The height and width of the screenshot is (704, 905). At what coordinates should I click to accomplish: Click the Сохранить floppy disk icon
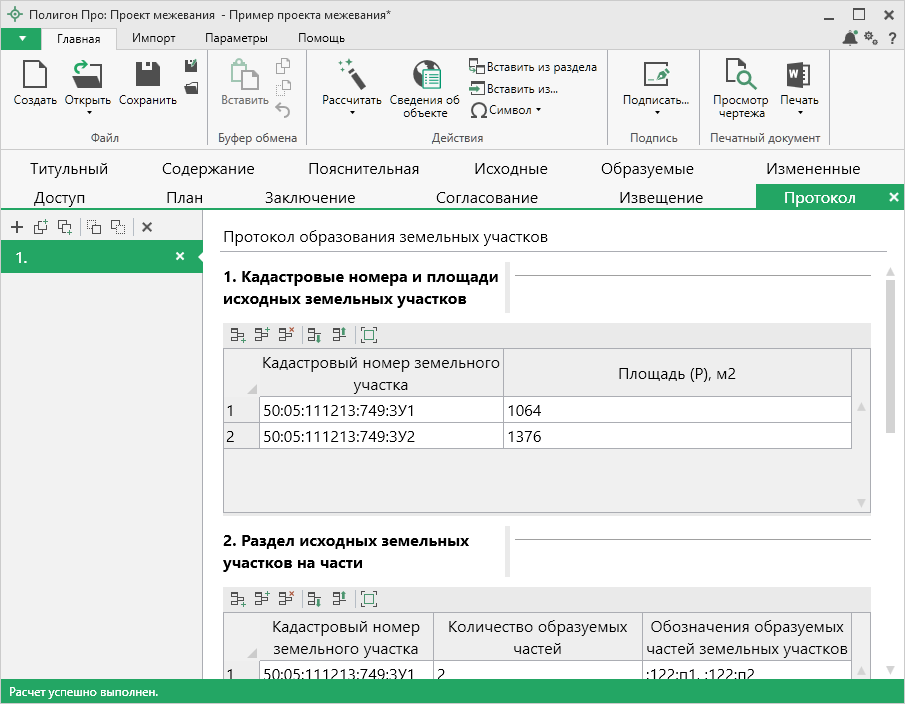tap(147, 76)
